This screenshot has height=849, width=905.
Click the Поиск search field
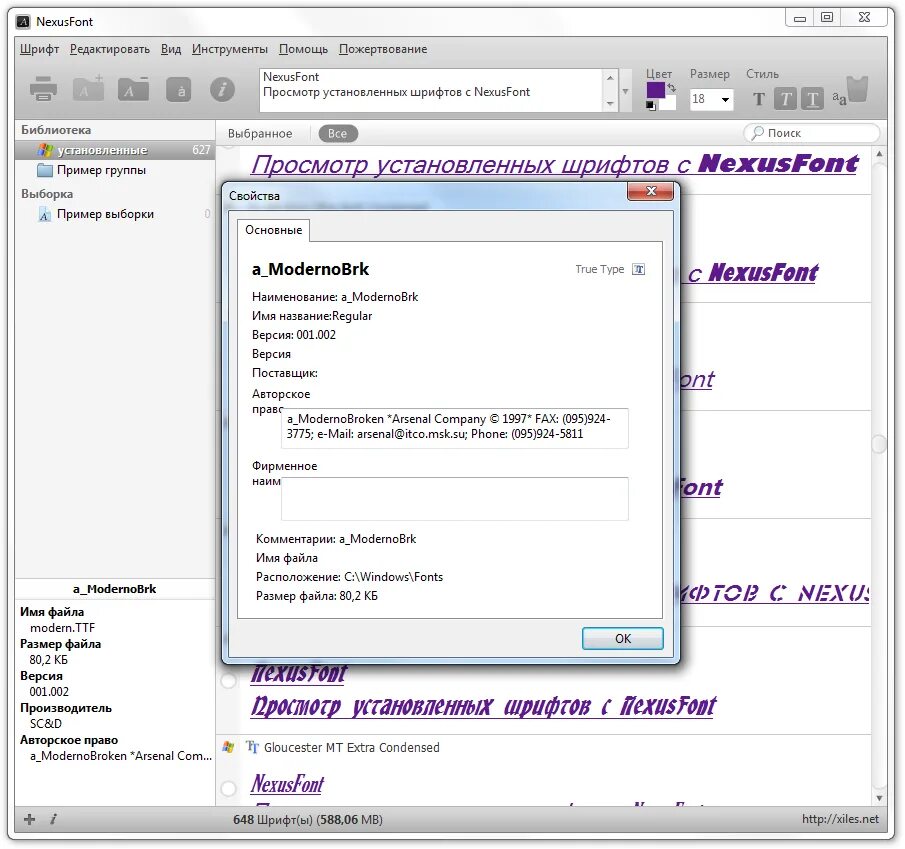[x=811, y=133]
